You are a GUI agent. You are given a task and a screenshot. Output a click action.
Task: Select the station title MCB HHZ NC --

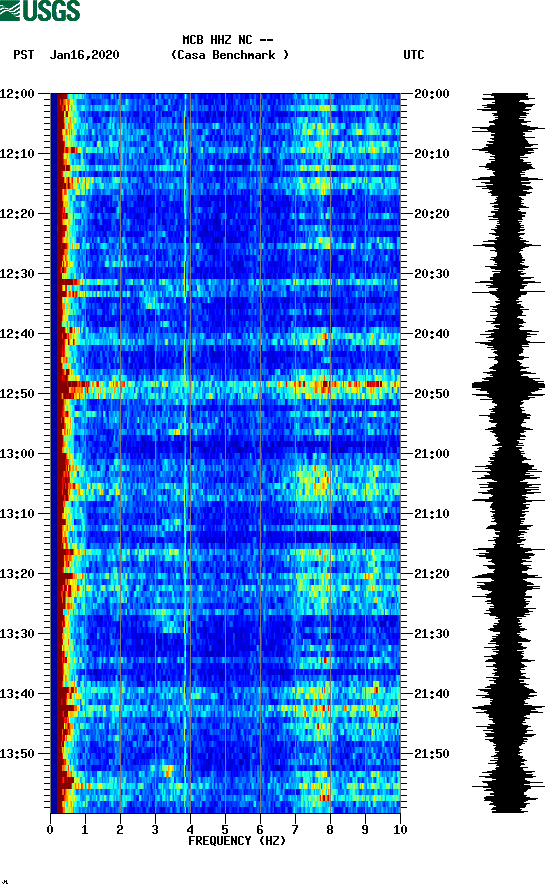(x=228, y=40)
